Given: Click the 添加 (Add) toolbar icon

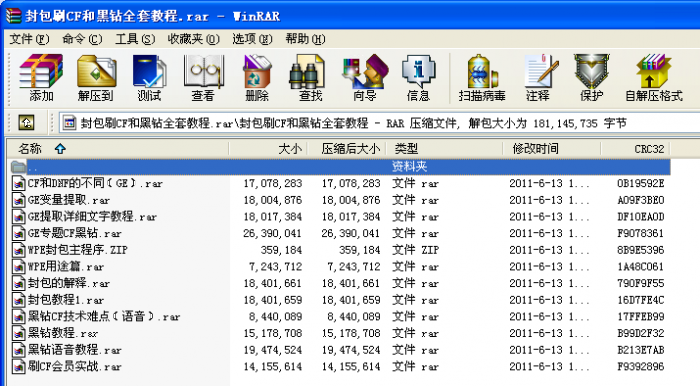Looking at the screenshot, I should point(41,78).
